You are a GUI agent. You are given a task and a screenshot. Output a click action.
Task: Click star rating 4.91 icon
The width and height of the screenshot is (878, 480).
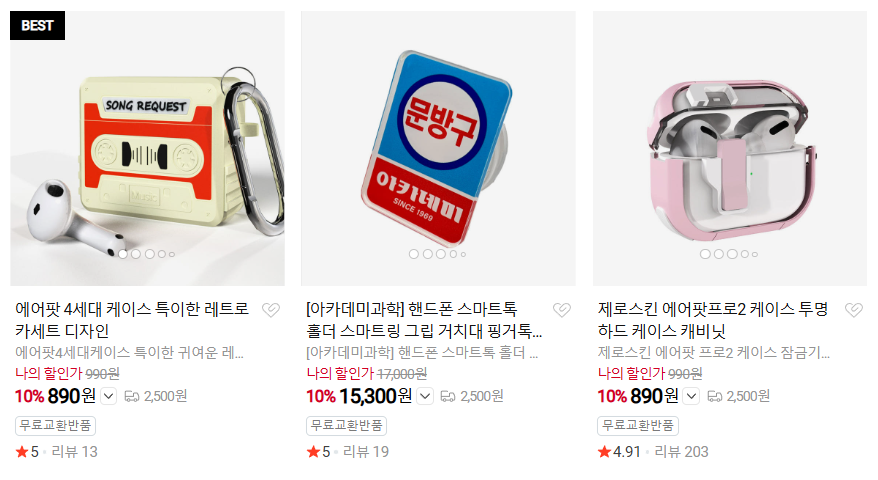[x=604, y=451]
